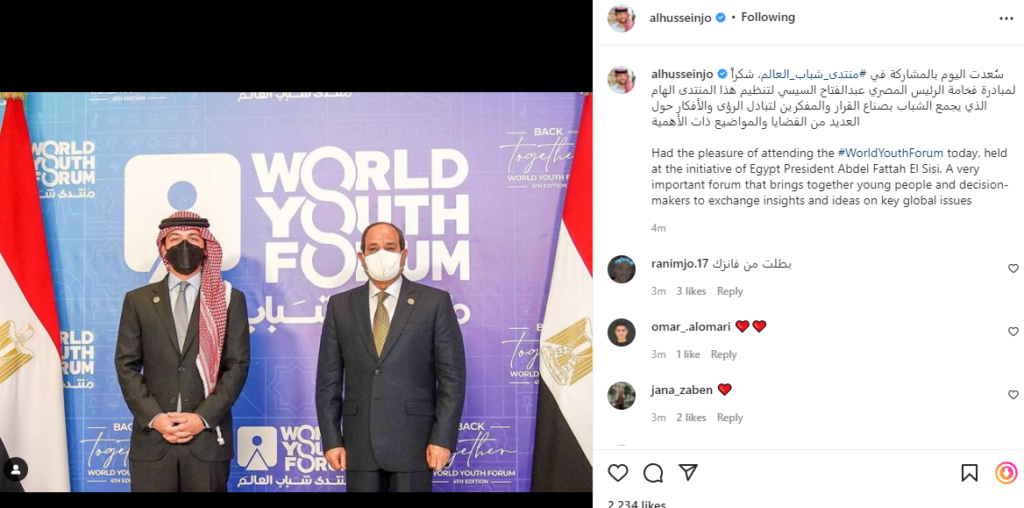The width and height of the screenshot is (1024, 508).
Task: Like jana_zaben's comment heart
Action: [x=1013, y=395]
